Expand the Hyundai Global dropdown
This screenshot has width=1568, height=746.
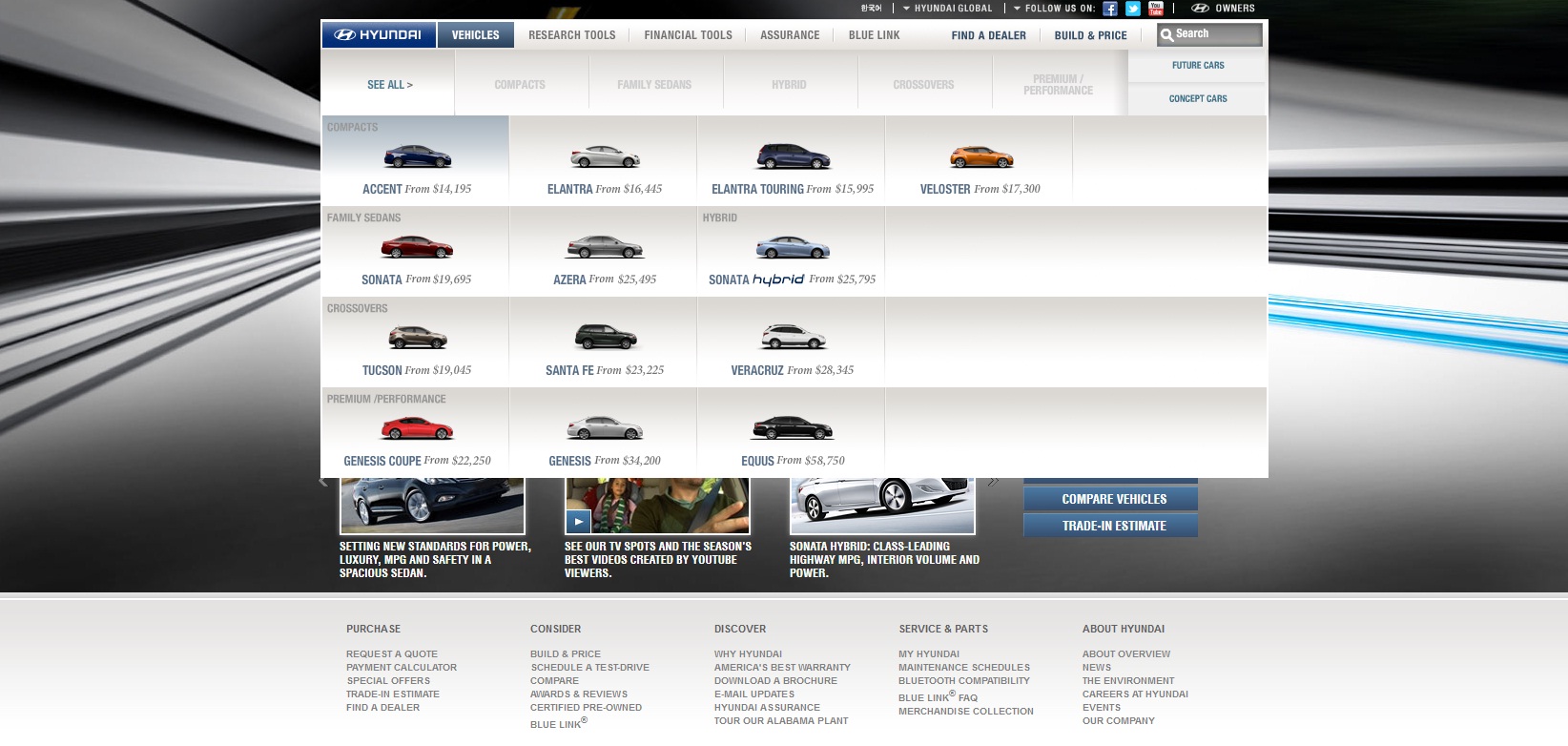coord(948,9)
